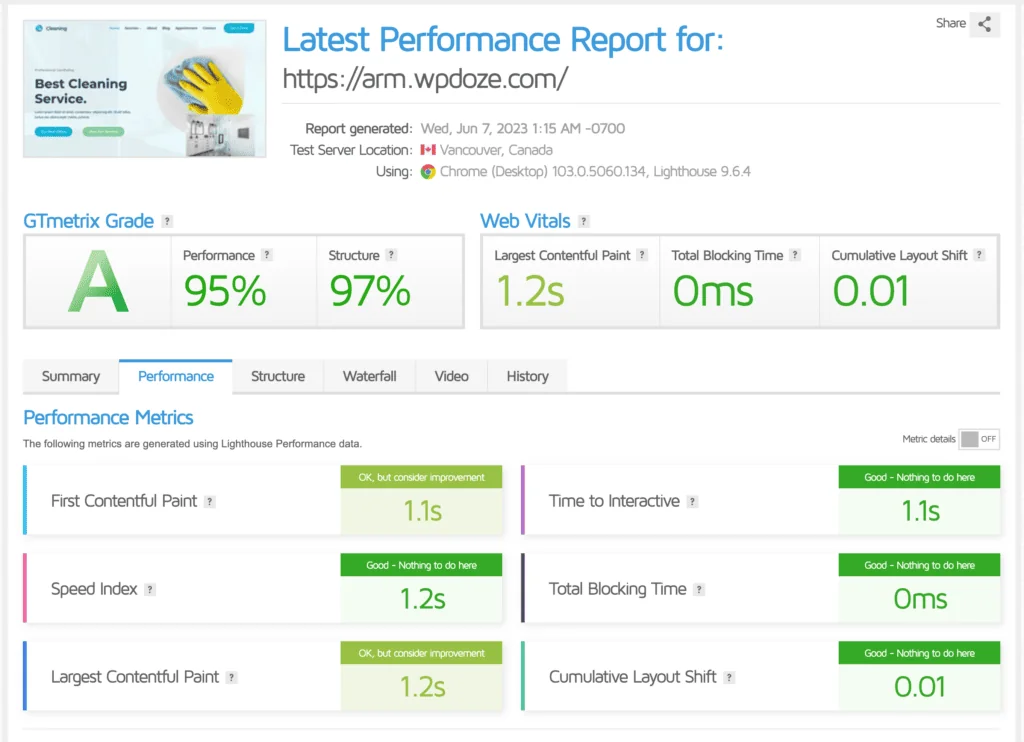Screen dimensions: 1024x742
Task: Switch to the Summary tab
Action: pyautogui.click(x=70, y=376)
